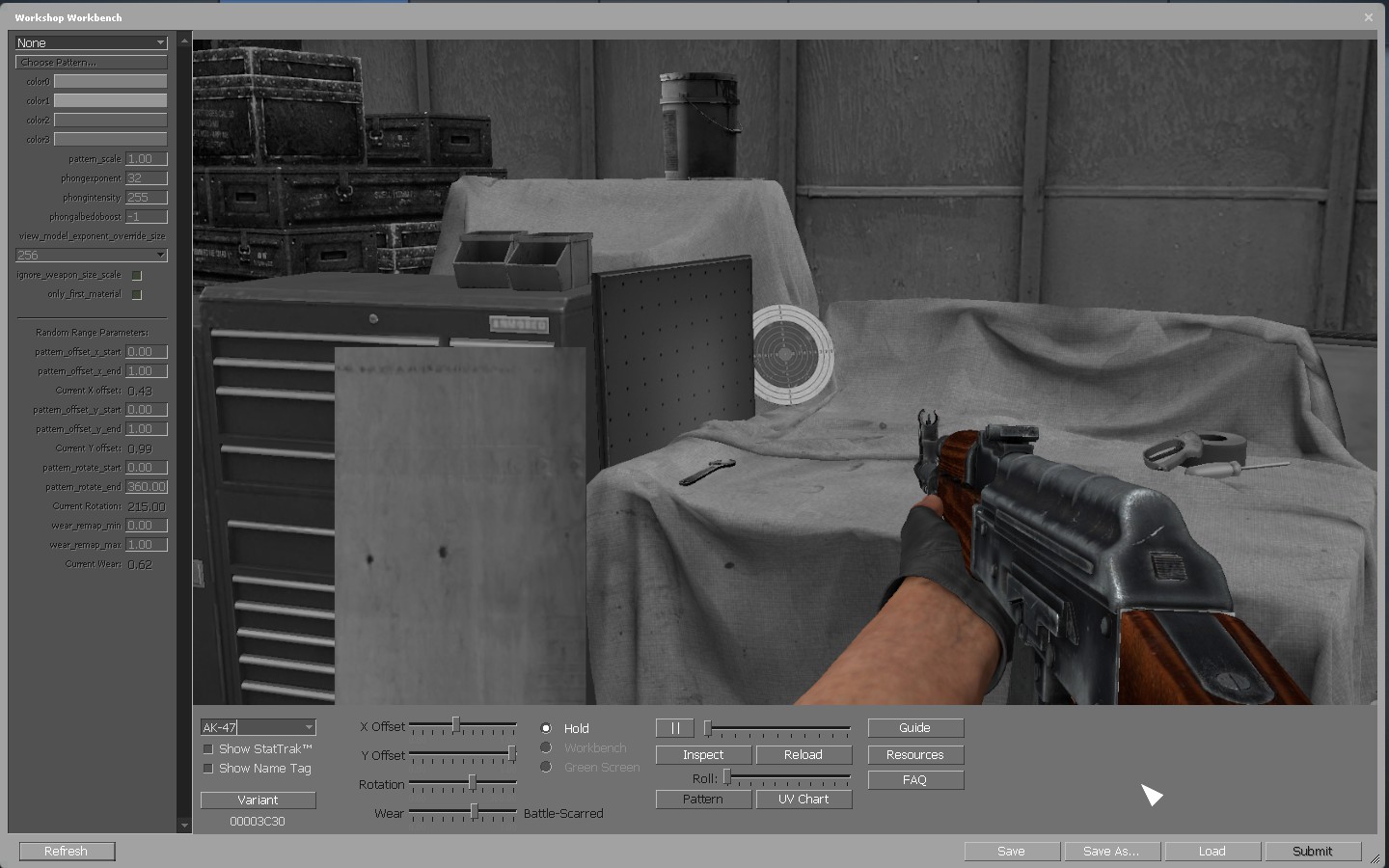Trigger the Reload animation
Viewport: 1389px width, 868px height.
point(803,755)
